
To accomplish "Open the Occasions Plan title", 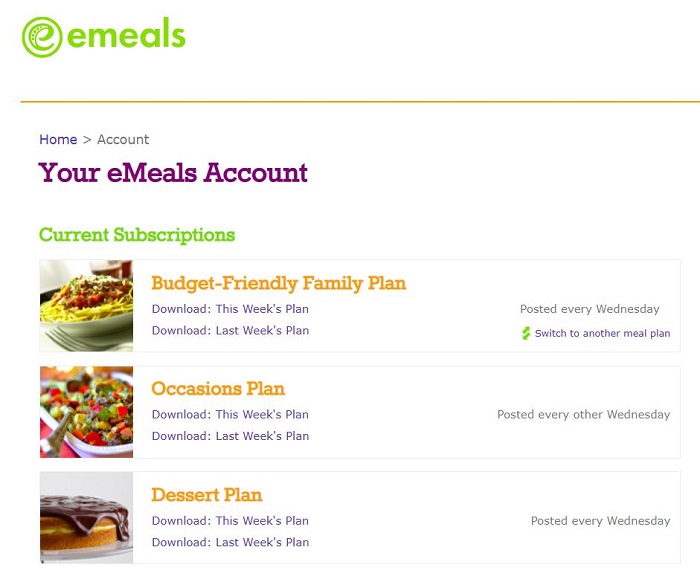I will coord(218,389).
